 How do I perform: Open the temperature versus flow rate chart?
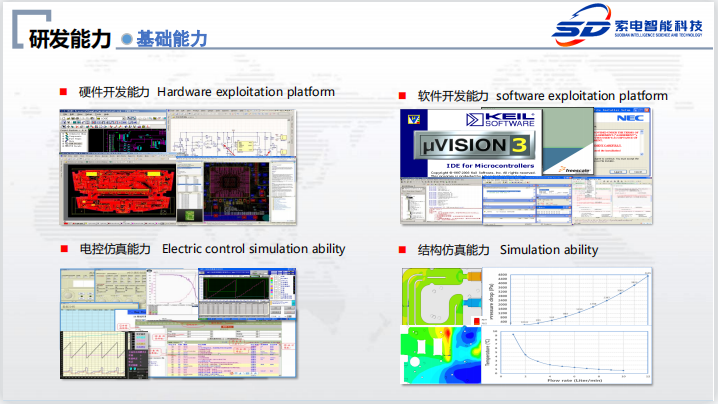coord(567,355)
